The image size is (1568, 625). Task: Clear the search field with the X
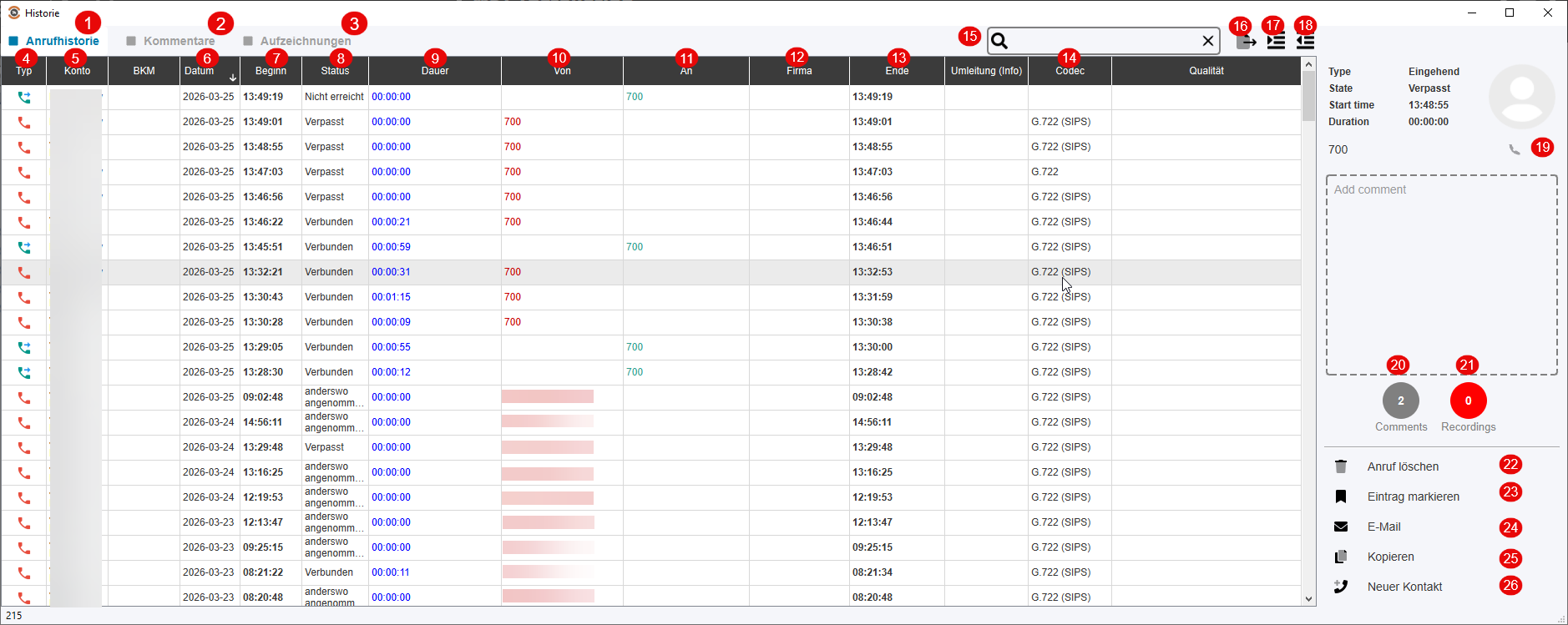(x=1207, y=41)
